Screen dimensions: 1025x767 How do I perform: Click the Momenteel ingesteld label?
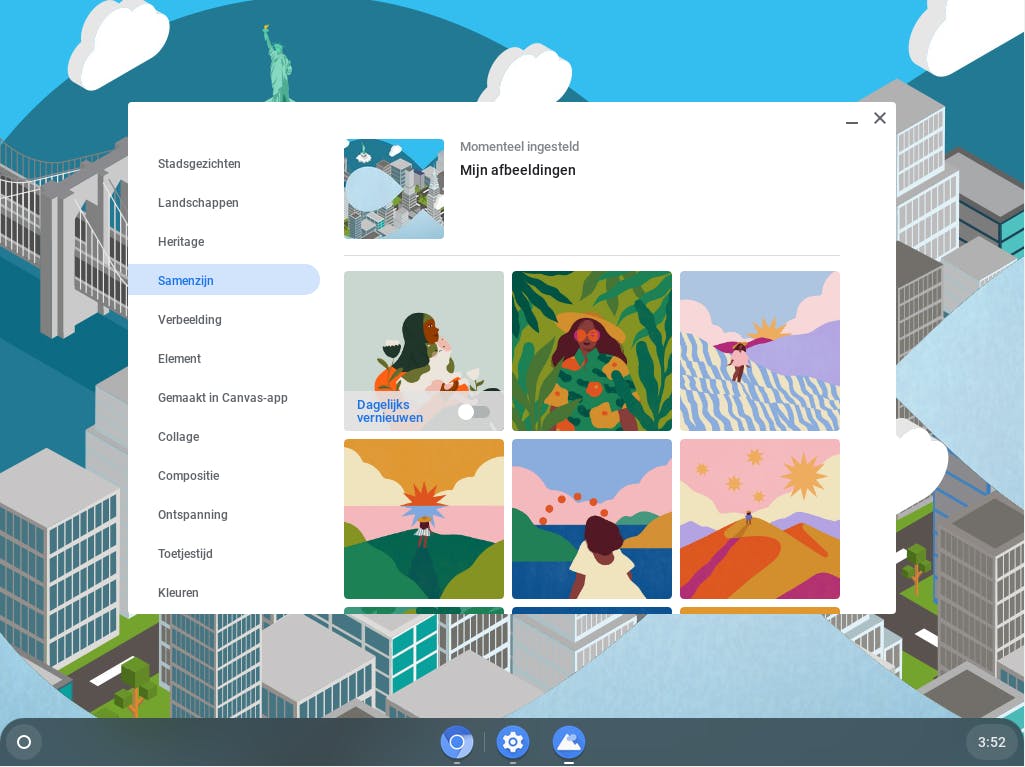[x=520, y=146]
